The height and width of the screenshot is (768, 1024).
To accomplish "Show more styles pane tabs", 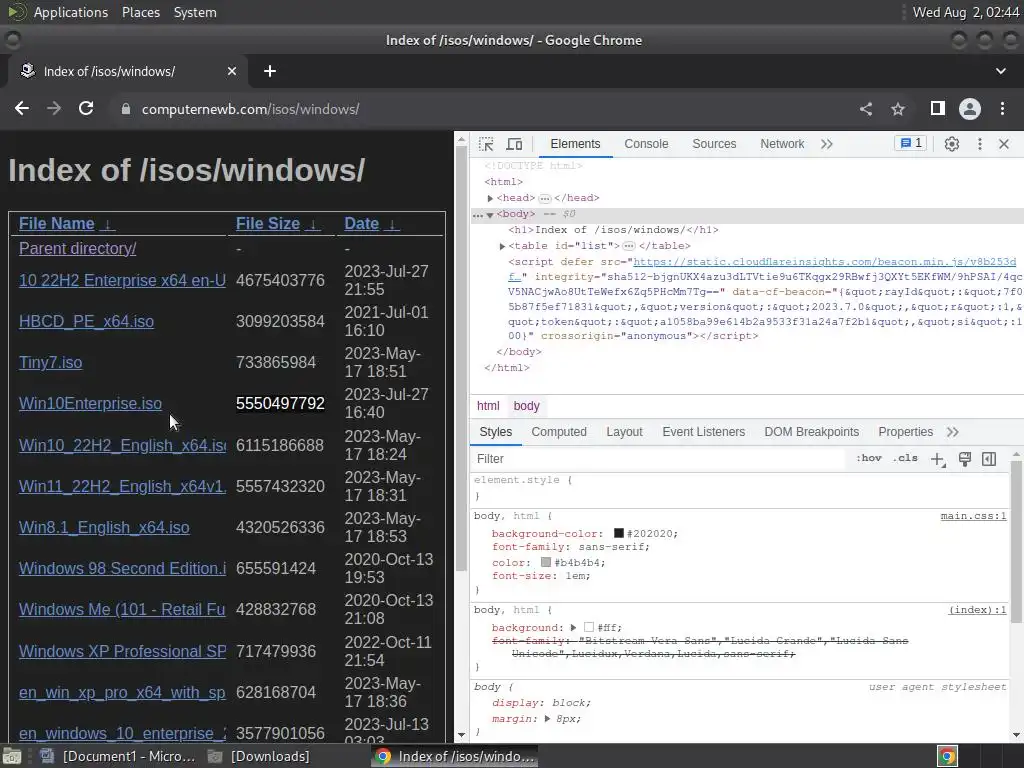I will [953, 432].
